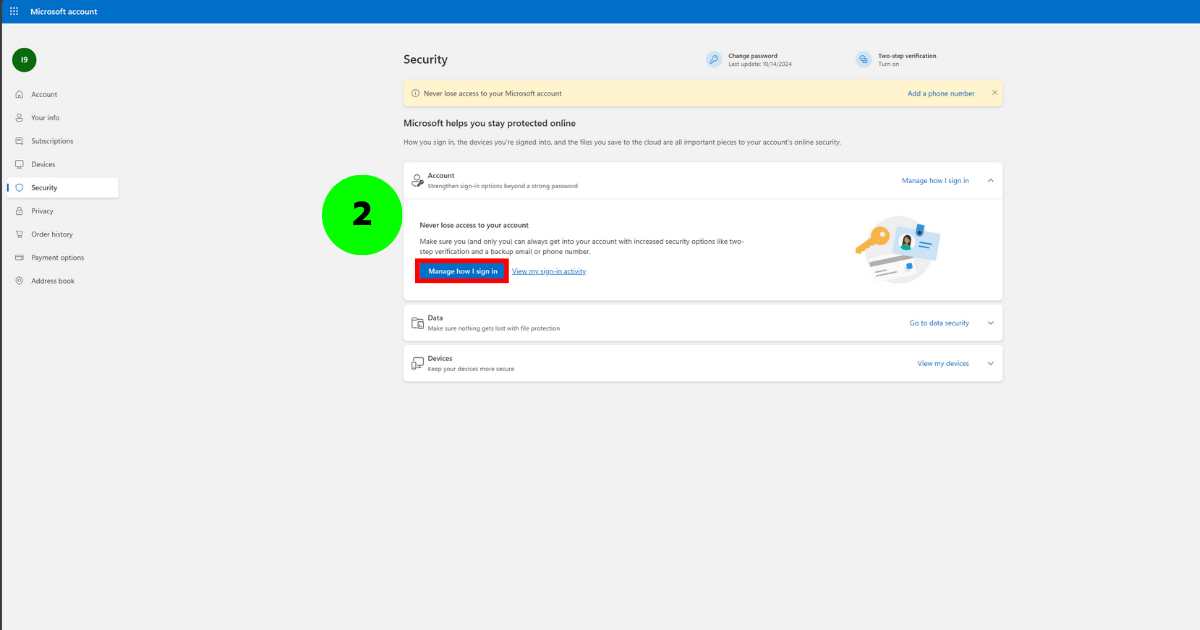Click the Two-step verification icon
The height and width of the screenshot is (630, 1200).
tap(864, 59)
